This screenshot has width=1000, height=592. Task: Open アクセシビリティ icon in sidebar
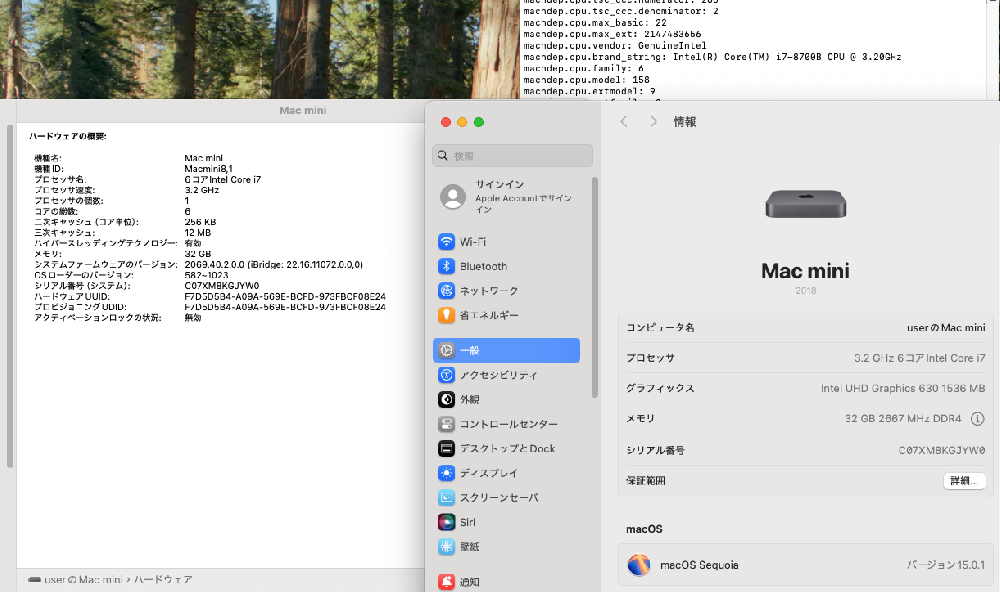click(446, 375)
